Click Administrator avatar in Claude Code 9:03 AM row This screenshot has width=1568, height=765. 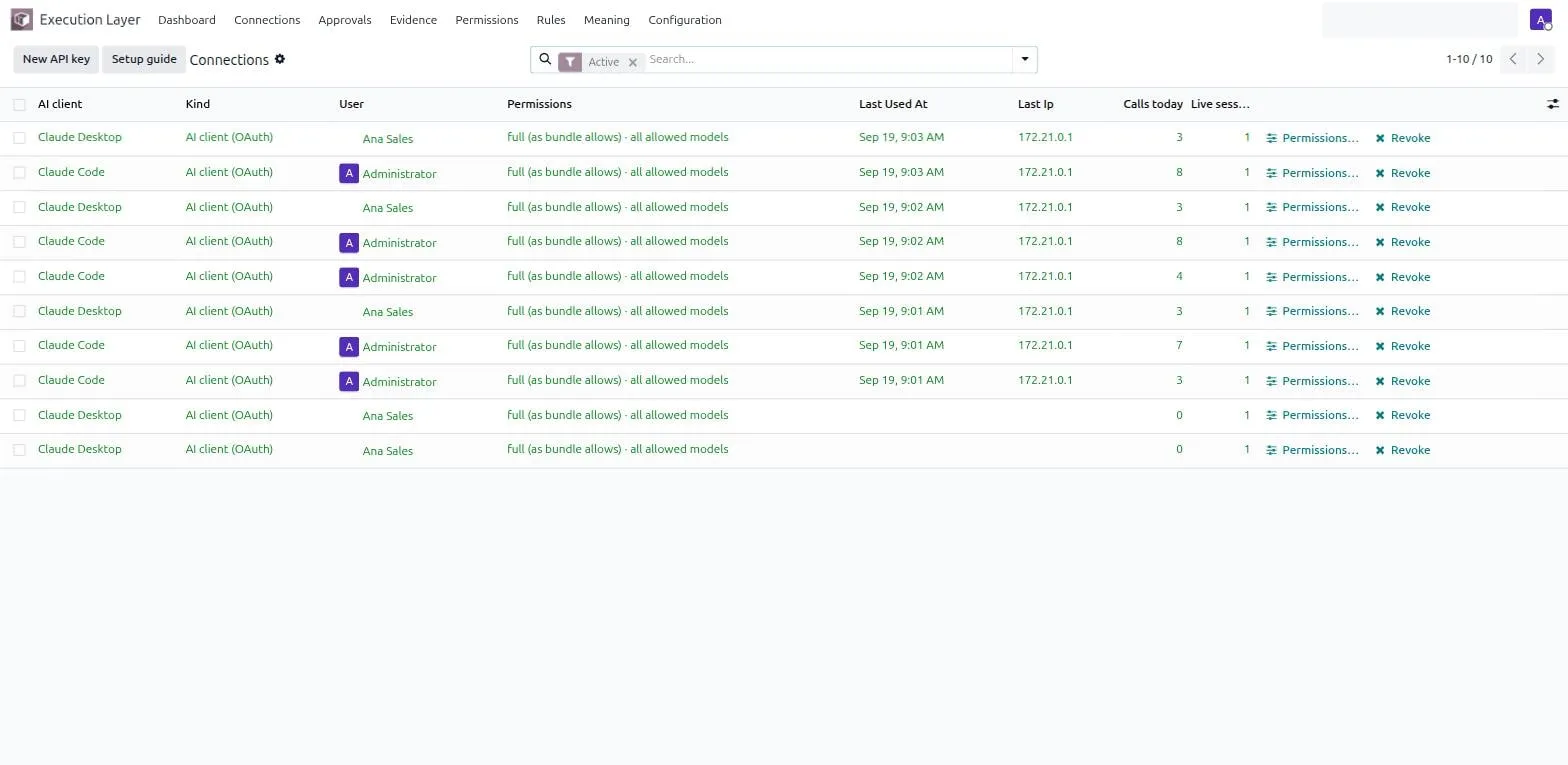coord(349,173)
